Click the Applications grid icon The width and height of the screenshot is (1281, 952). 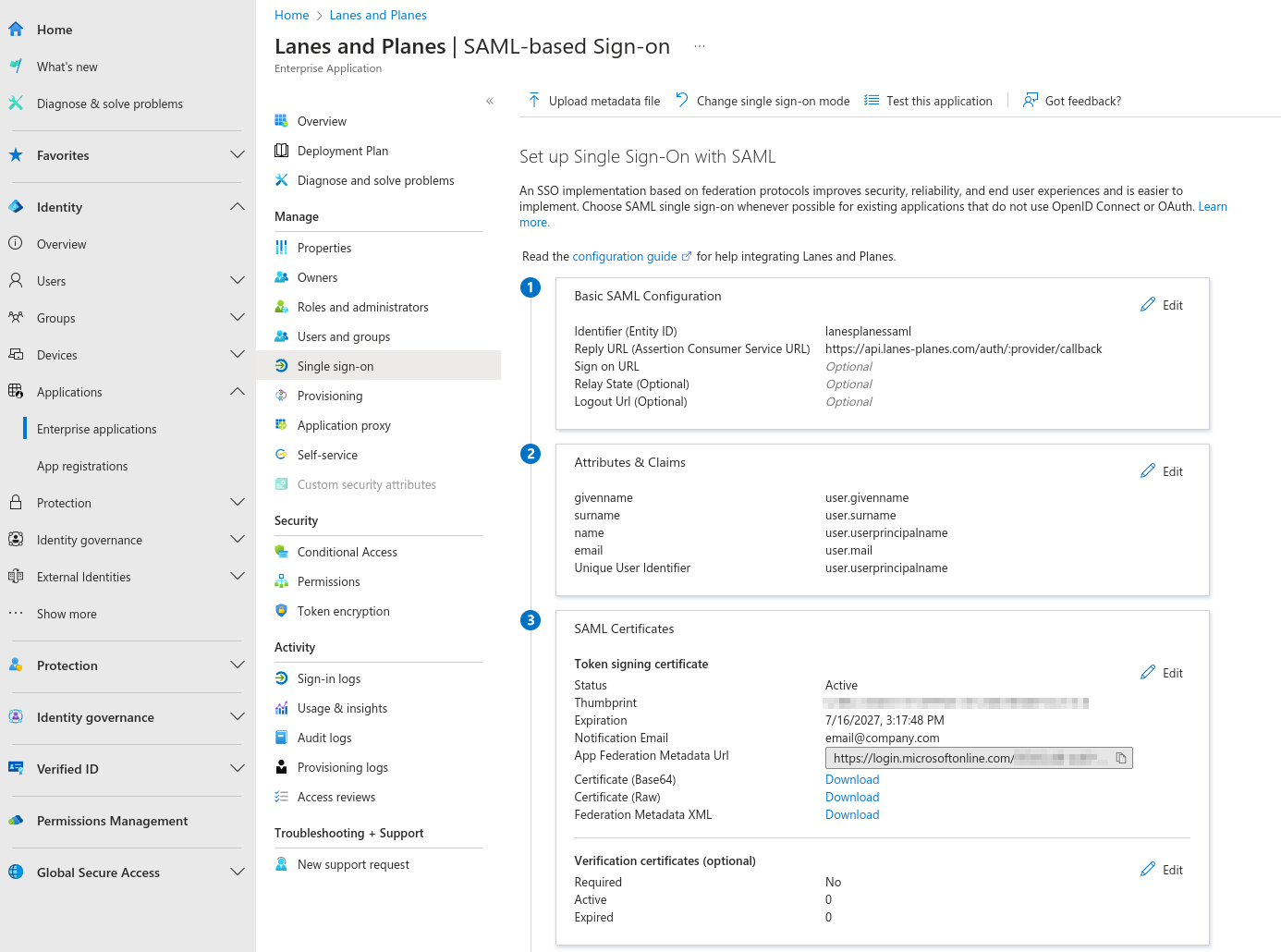tap(16, 392)
